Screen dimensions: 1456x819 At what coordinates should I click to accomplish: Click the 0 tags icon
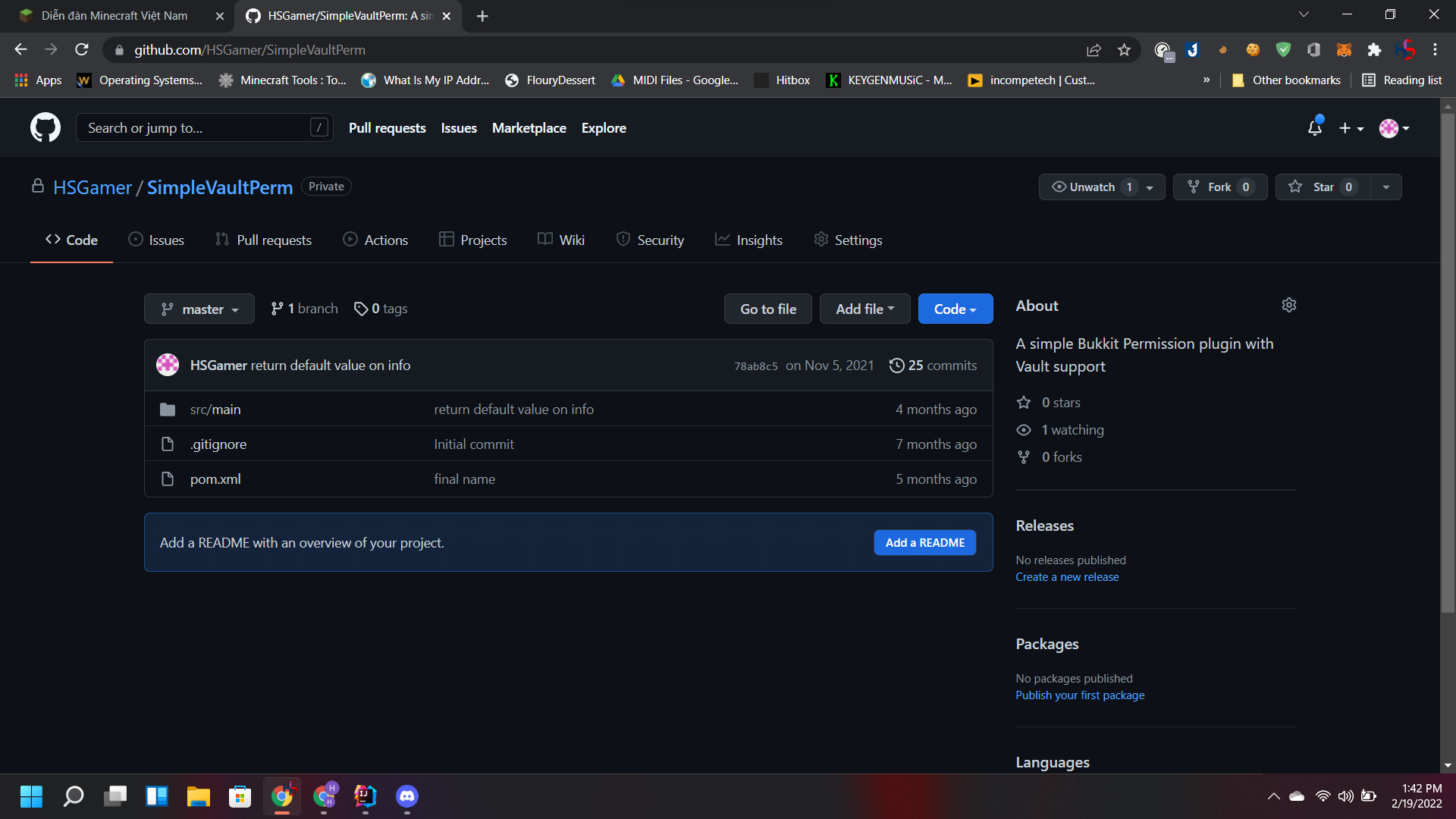[361, 309]
